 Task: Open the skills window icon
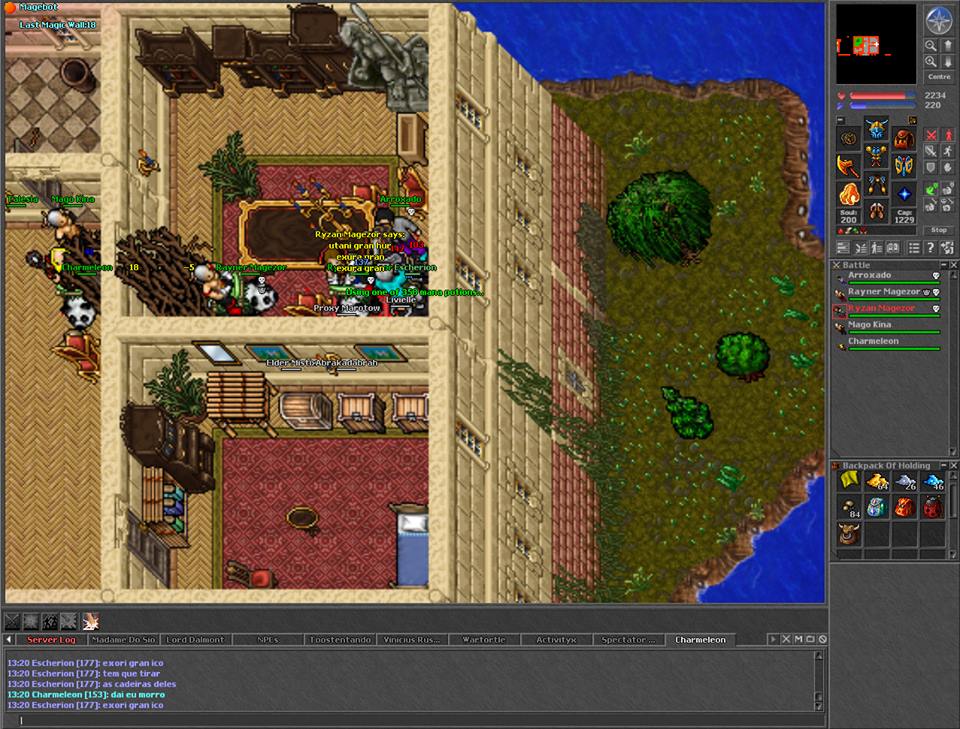(843, 247)
